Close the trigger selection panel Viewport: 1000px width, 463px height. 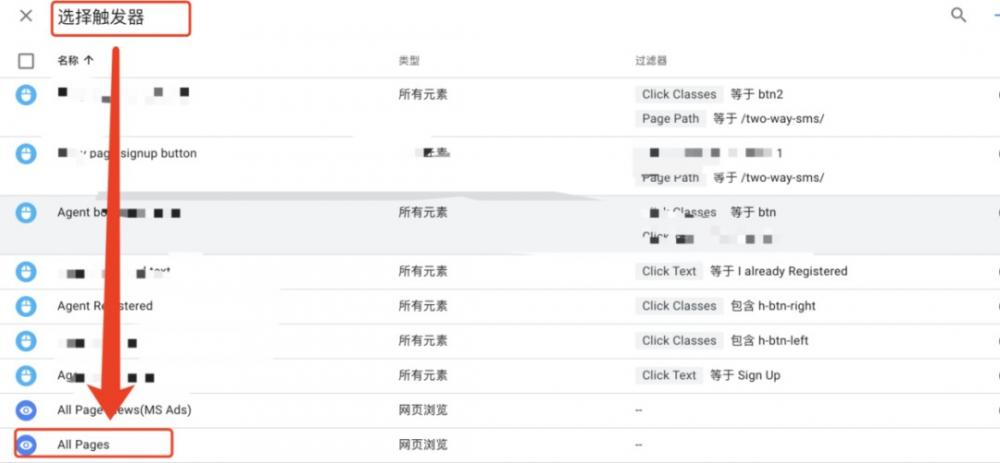26,16
